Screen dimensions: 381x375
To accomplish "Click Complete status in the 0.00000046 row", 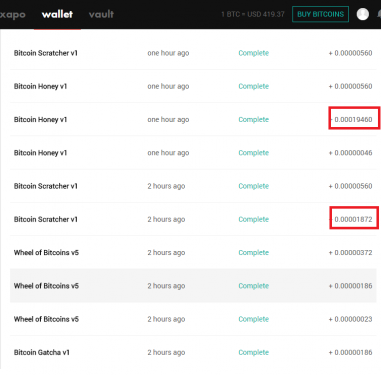I will pos(254,153).
